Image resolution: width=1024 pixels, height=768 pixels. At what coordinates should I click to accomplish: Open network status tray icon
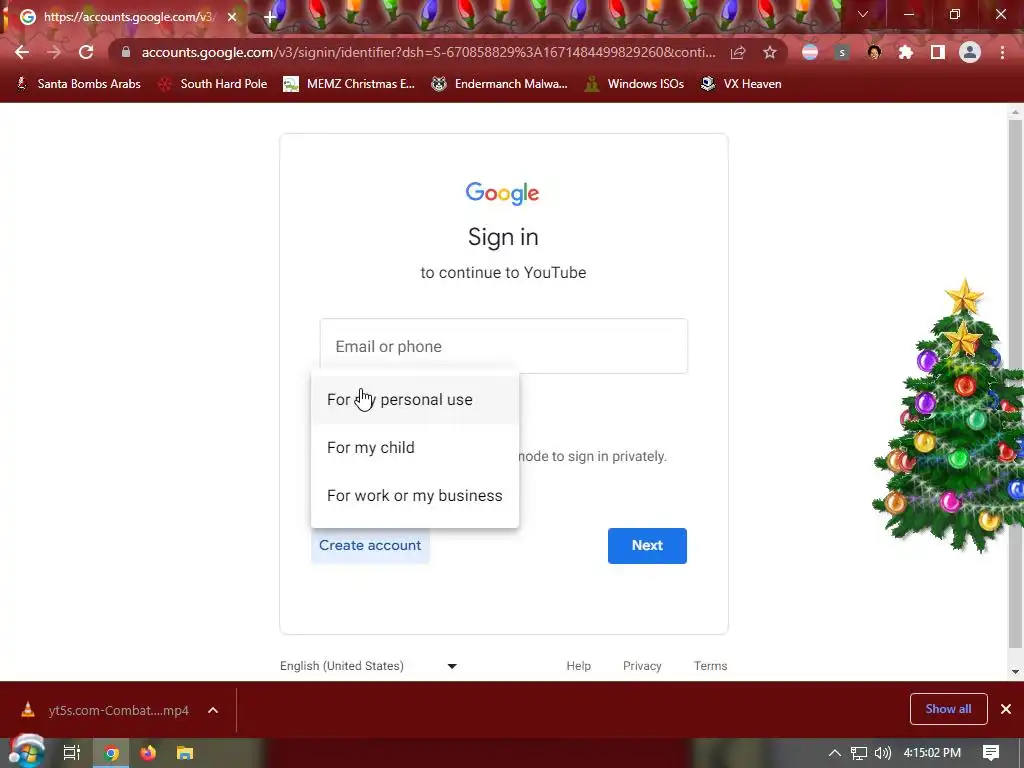859,753
